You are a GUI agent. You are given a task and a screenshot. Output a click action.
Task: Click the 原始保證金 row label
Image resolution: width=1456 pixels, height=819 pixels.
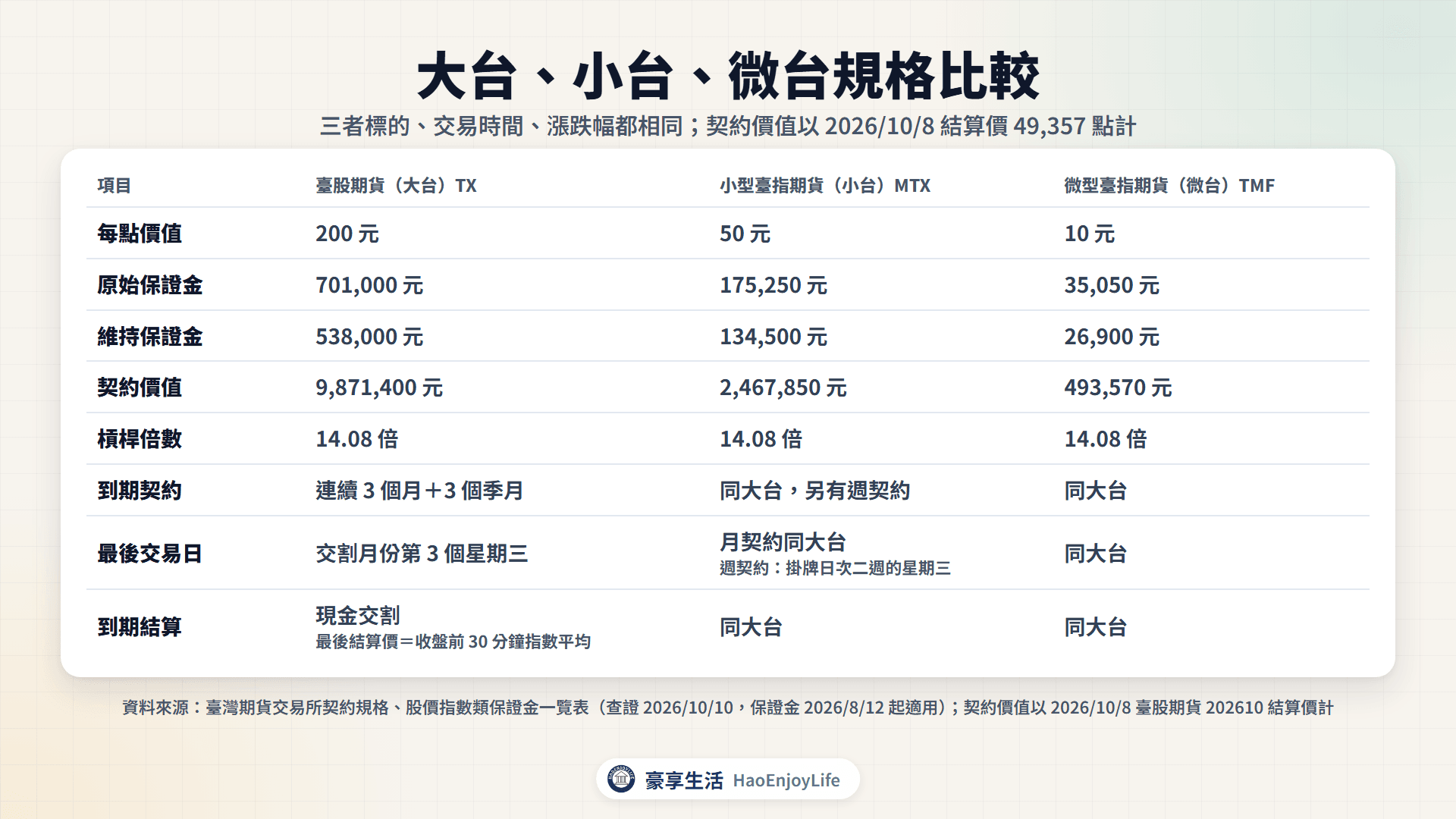[x=150, y=285]
